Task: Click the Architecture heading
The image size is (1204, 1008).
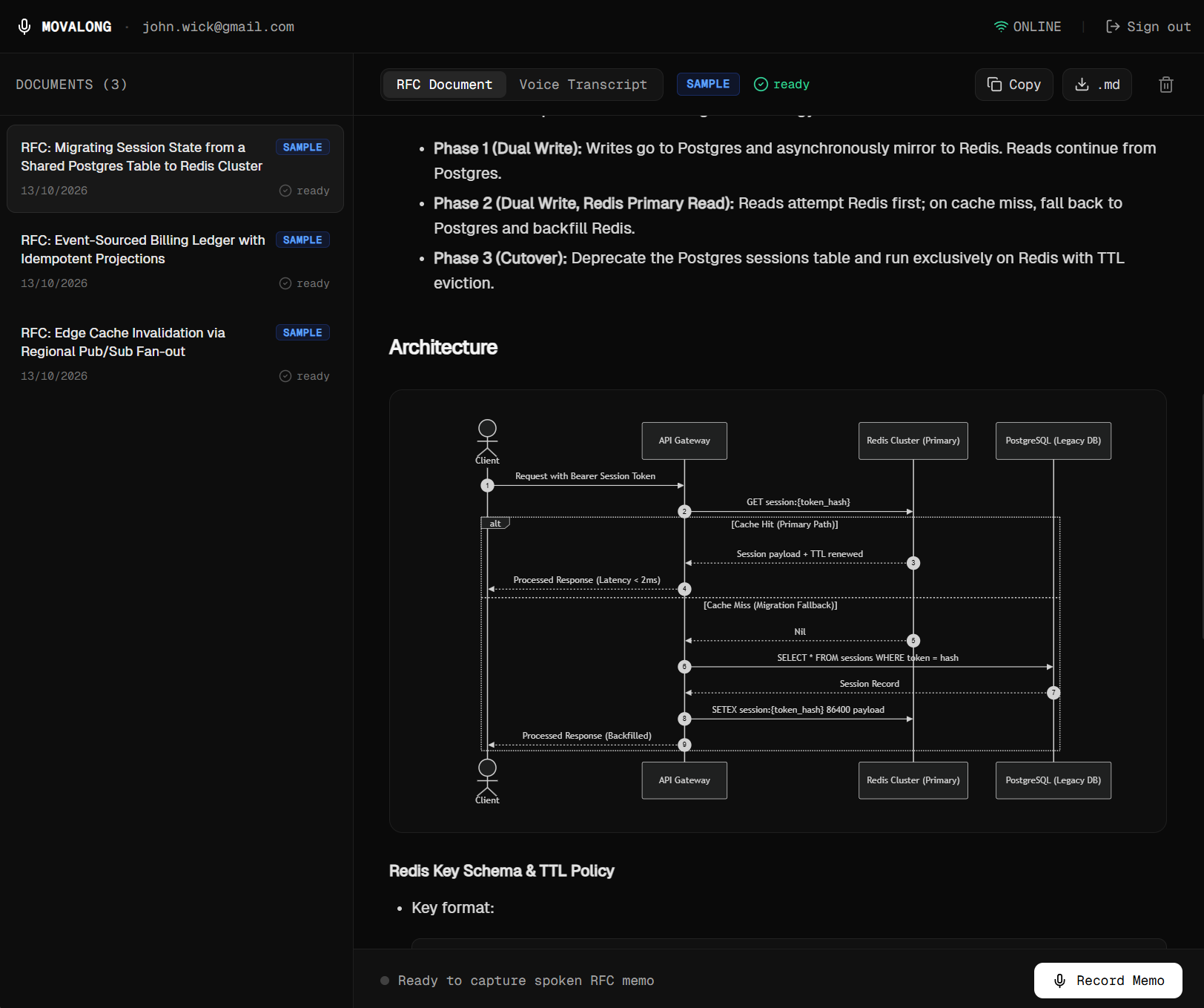Action: pyautogui.click(x=443, y=347)
